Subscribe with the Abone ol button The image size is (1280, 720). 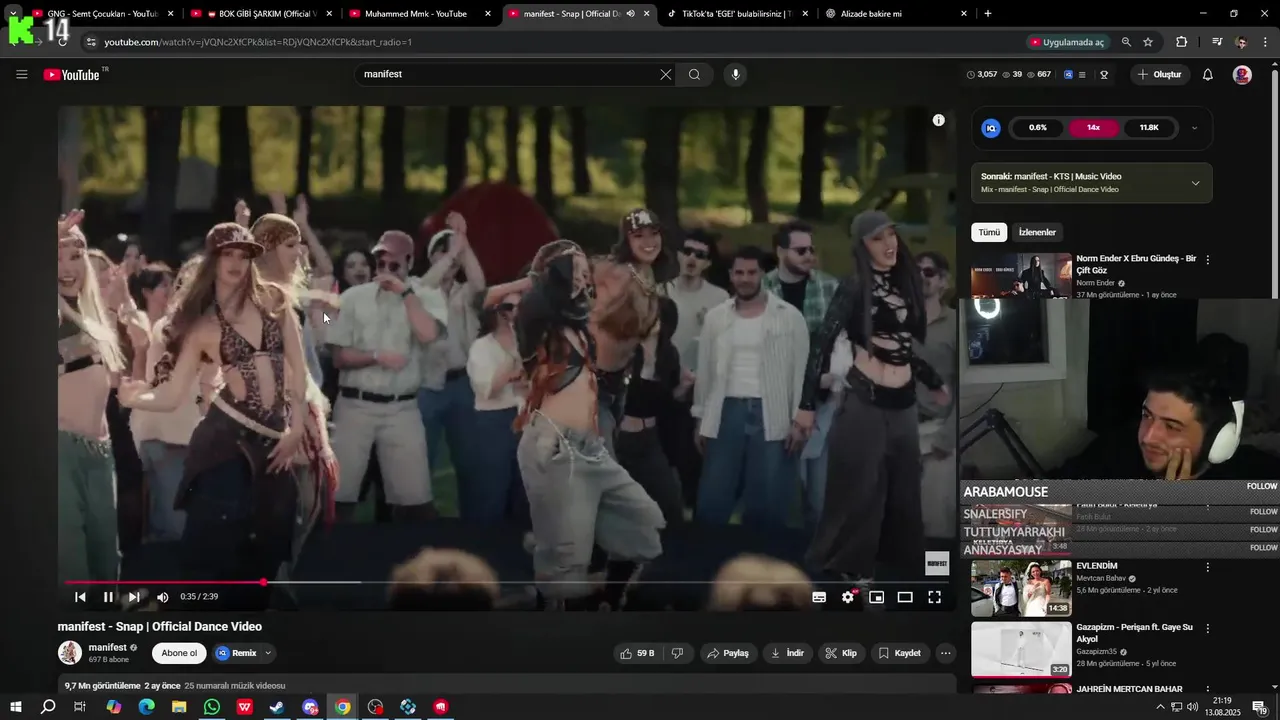(x=179, y=653)
